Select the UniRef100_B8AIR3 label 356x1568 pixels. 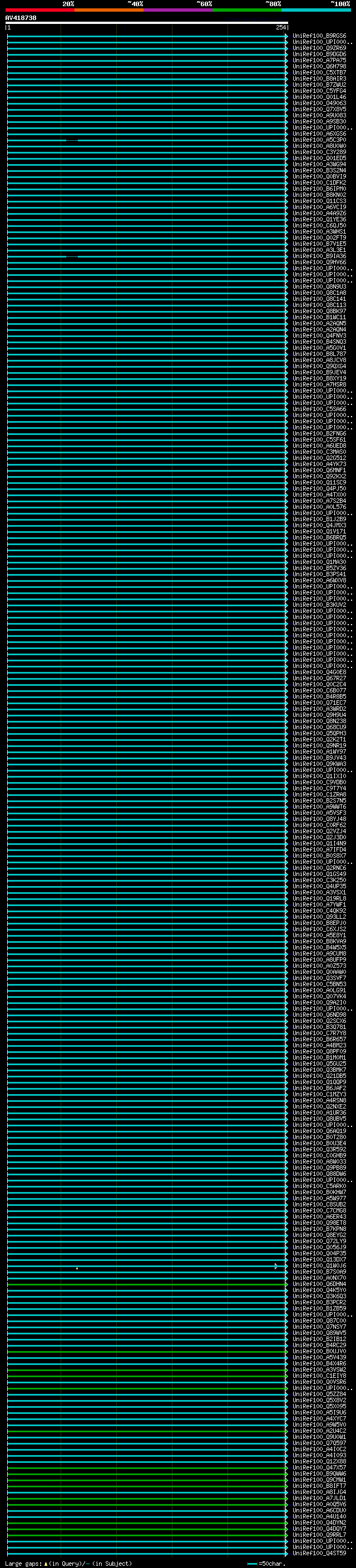(x=319, y=78)
